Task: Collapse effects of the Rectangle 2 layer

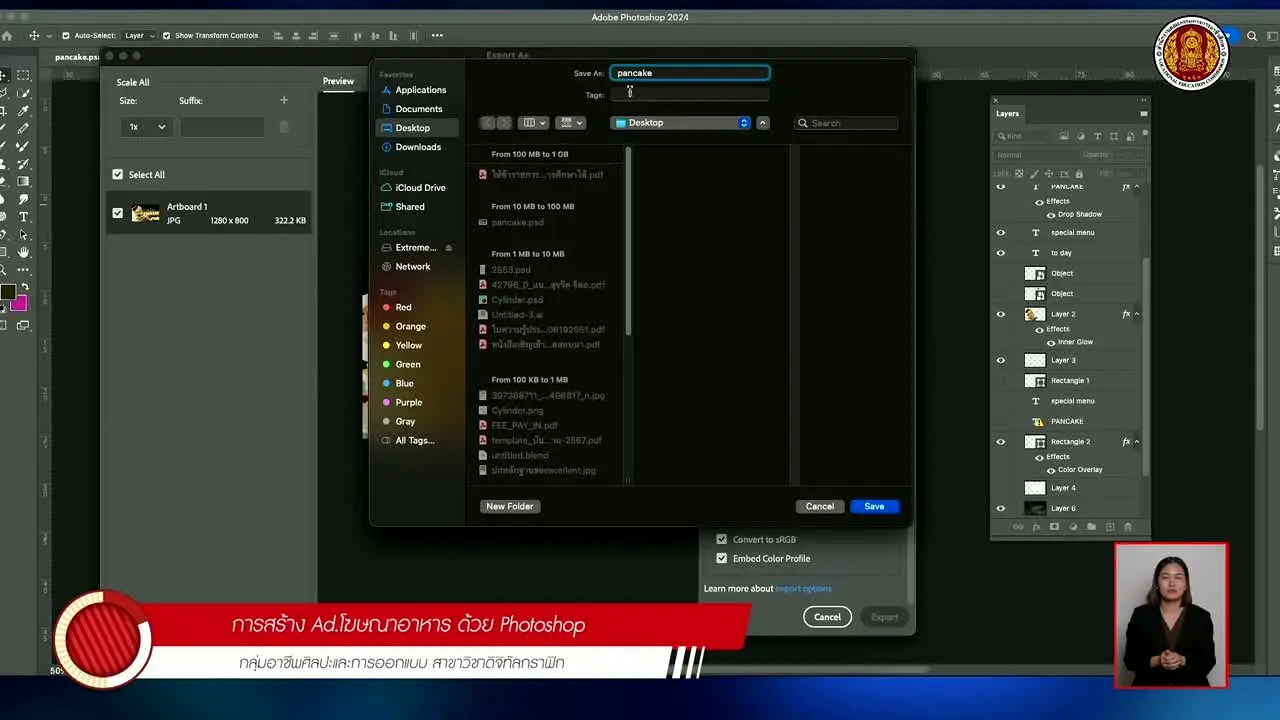Action: (x=1136, y=442)
